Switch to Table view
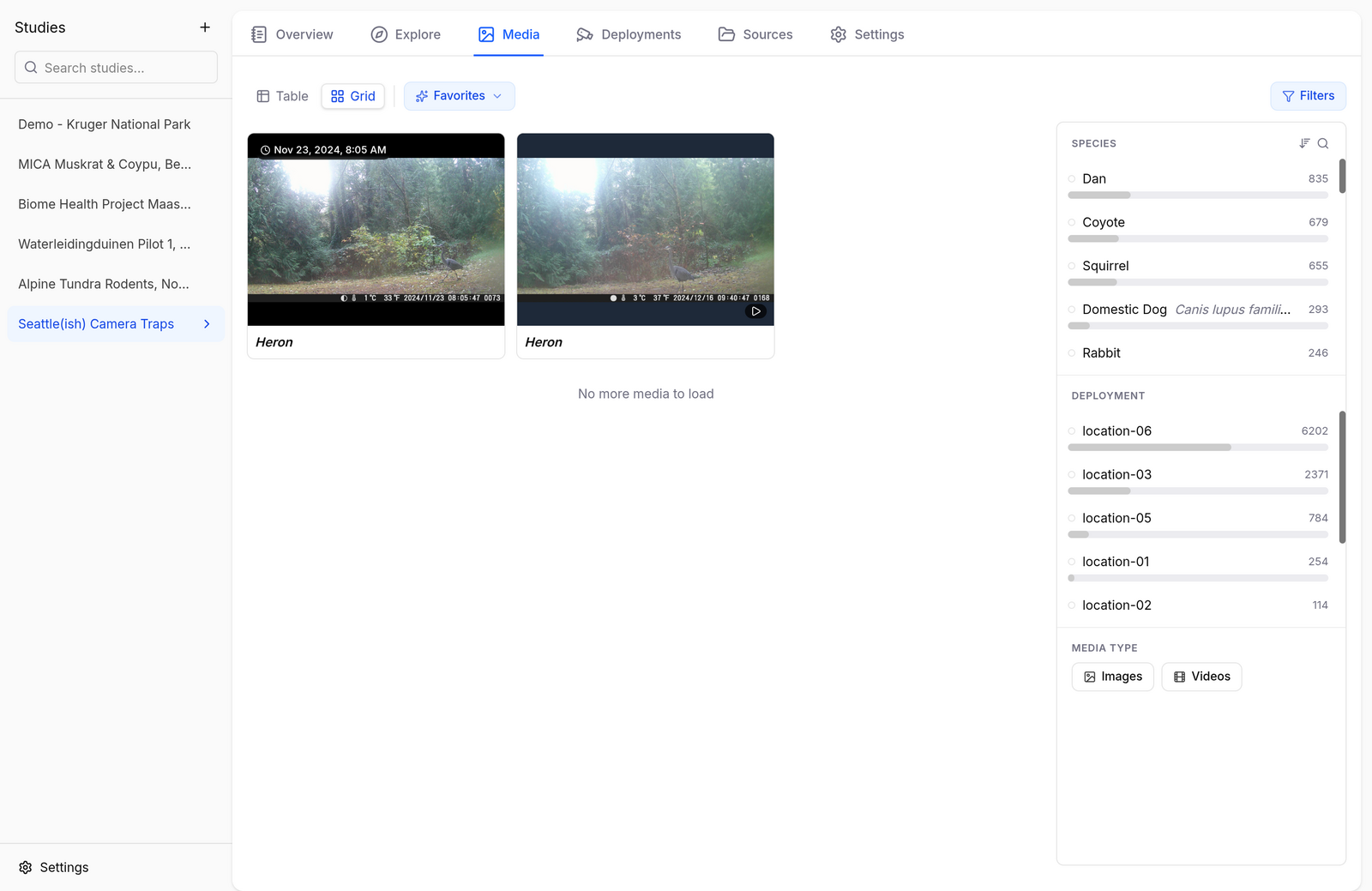This screenshot has height=891, width=1372. coord(282,96)
